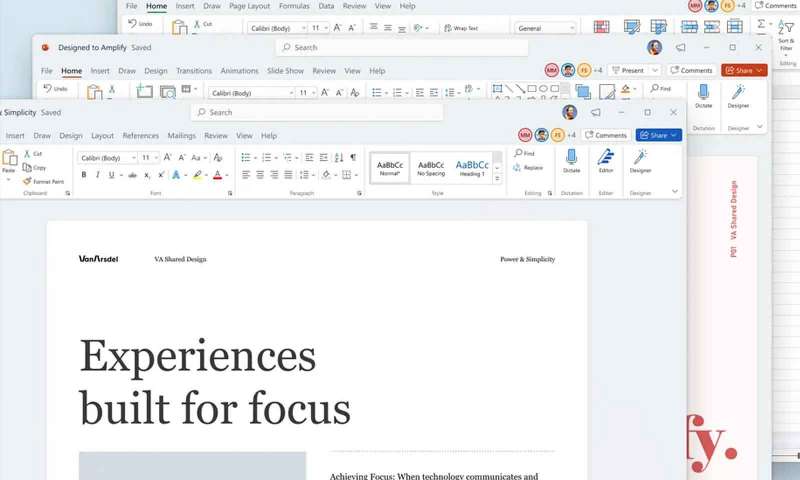Open the Word font name dropdown

[134, 158]
